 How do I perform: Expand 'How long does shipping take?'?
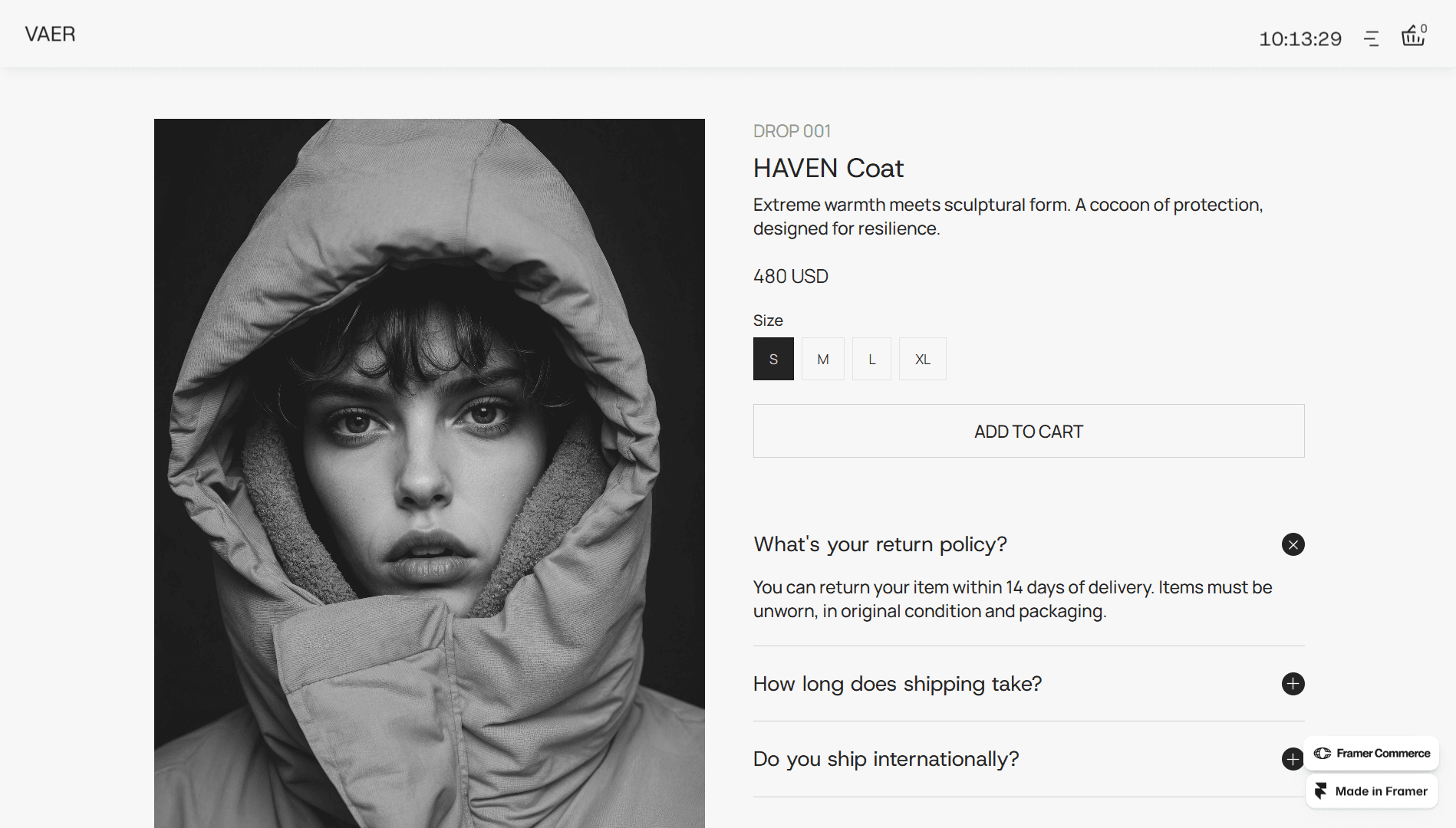tap(897, 684)
